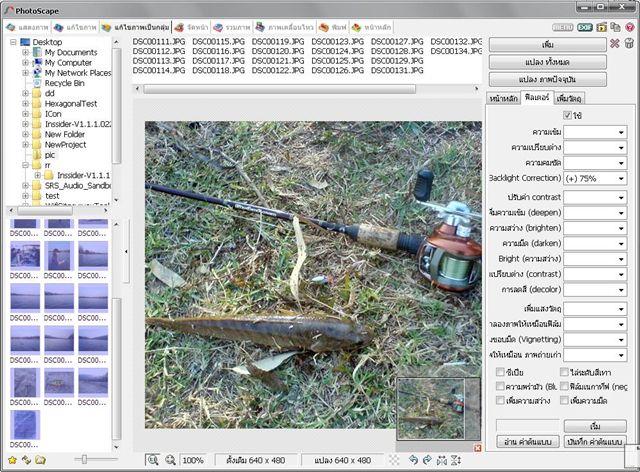The height and width of the screenshot is (472, 640).
Task: Click the star favorites icon at bottom left
Action: pos(12,460)
